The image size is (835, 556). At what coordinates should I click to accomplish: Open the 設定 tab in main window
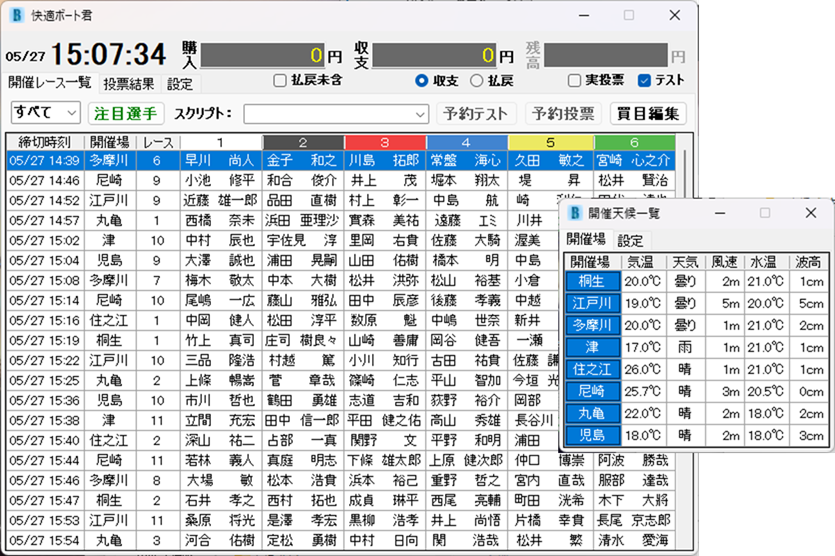tap(180, 84)
